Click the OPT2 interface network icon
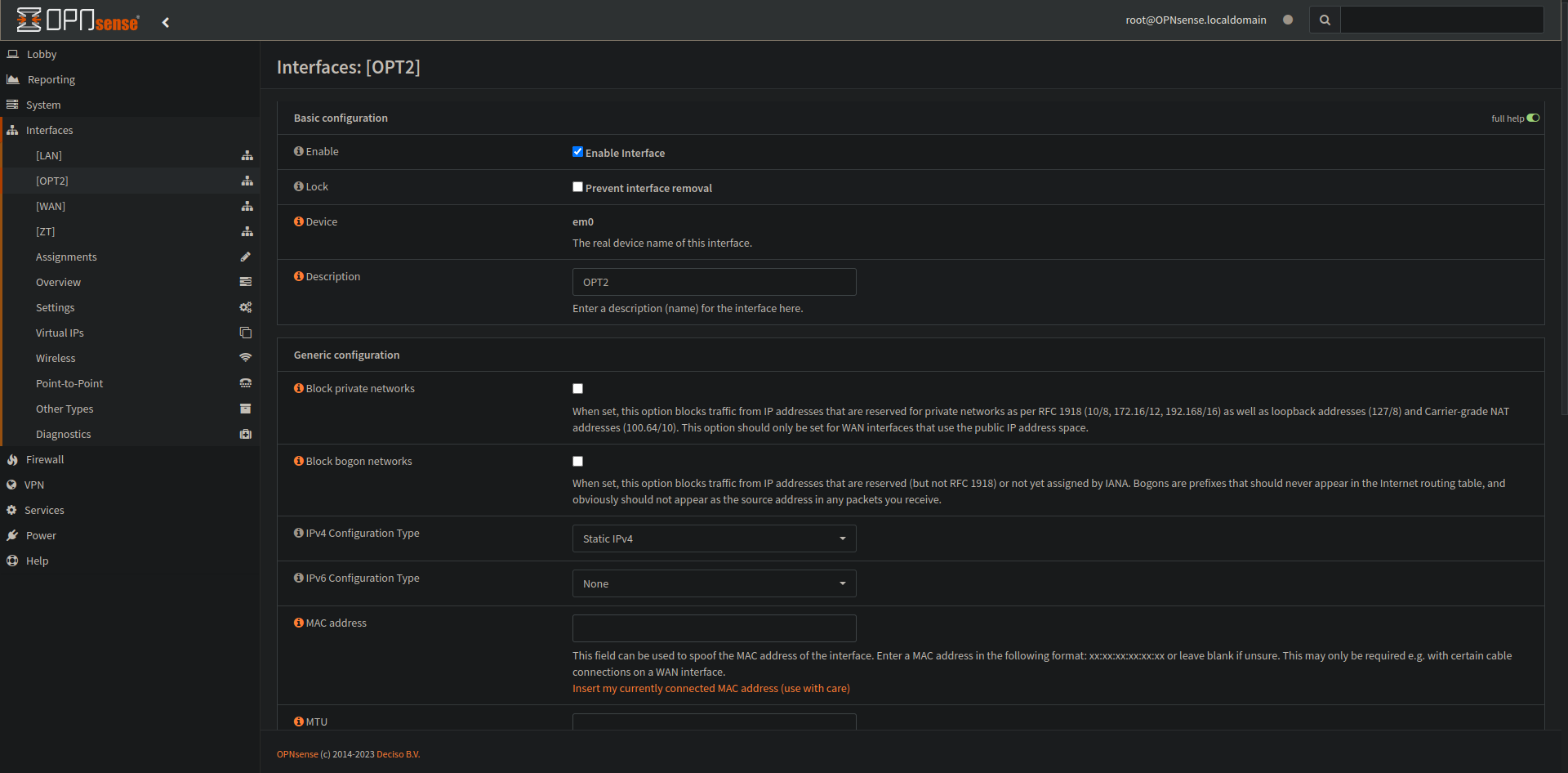Screen dimensions: 1568x773 tap(247, 181)
